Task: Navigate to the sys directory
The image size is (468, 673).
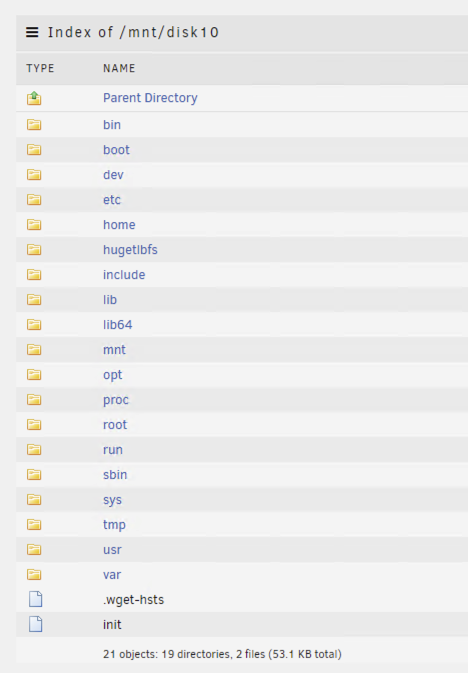Action: point(112,500)
